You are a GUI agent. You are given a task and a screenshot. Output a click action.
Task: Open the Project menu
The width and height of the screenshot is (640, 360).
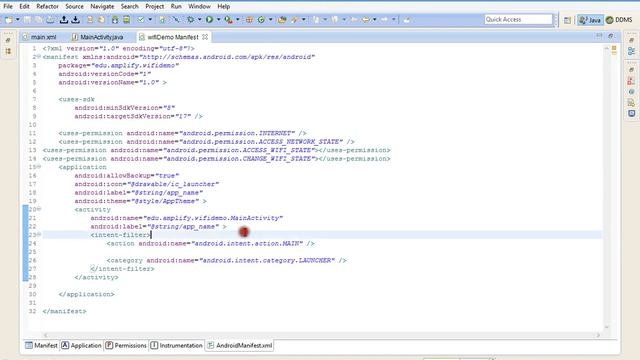tap(155, 7)
